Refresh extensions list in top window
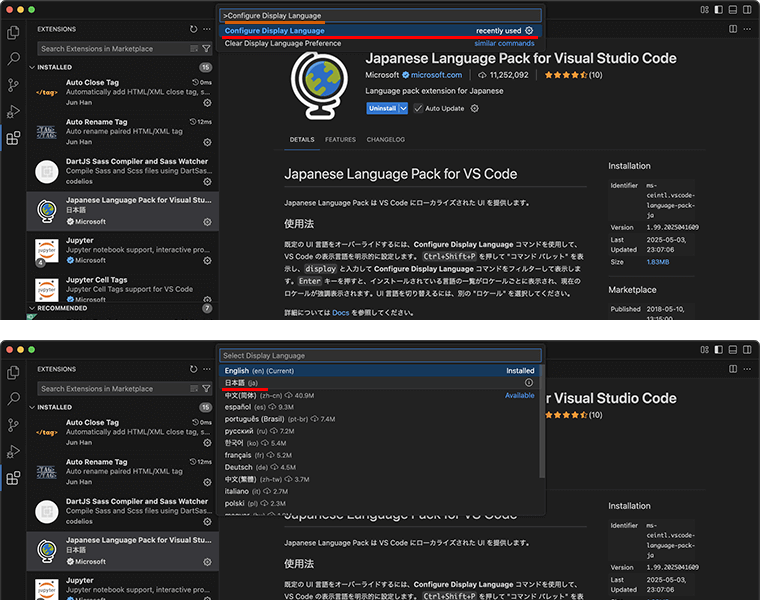Viewport: 760px width, 600px height. 193,29
